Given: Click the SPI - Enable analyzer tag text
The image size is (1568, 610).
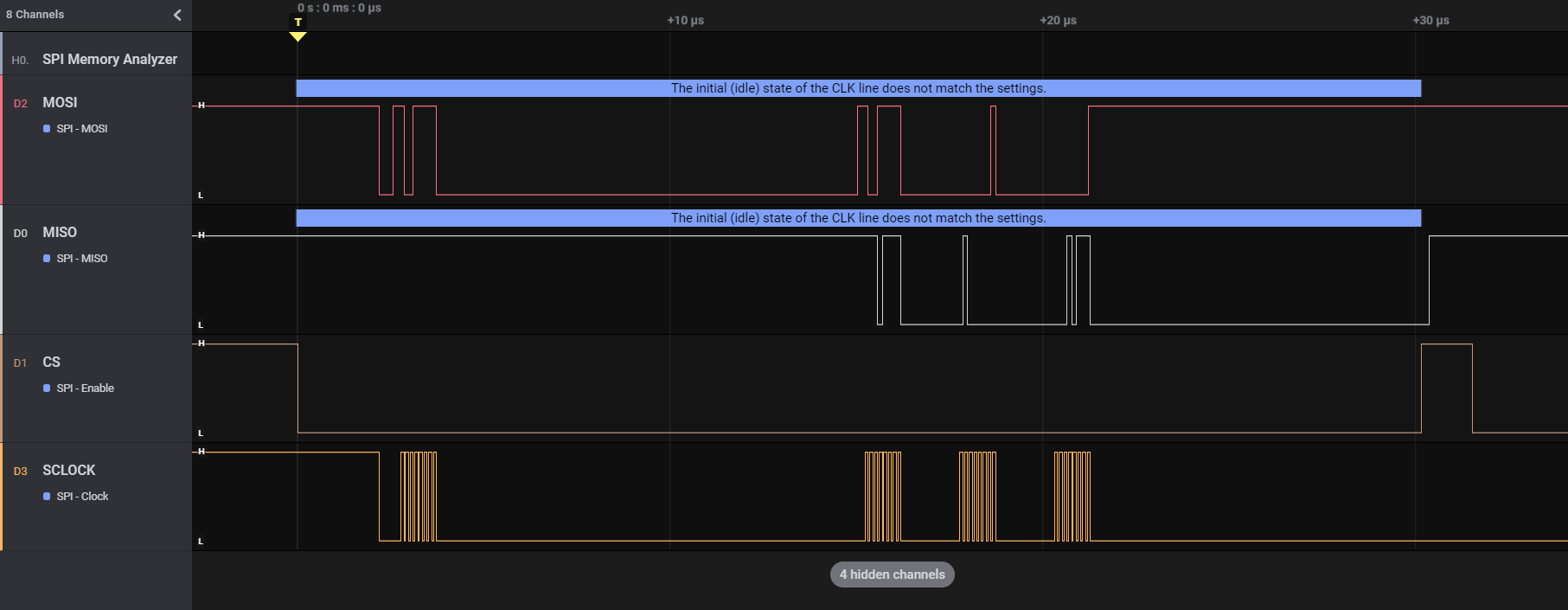Looking at the screenshot, I should (x=85, y=388).
